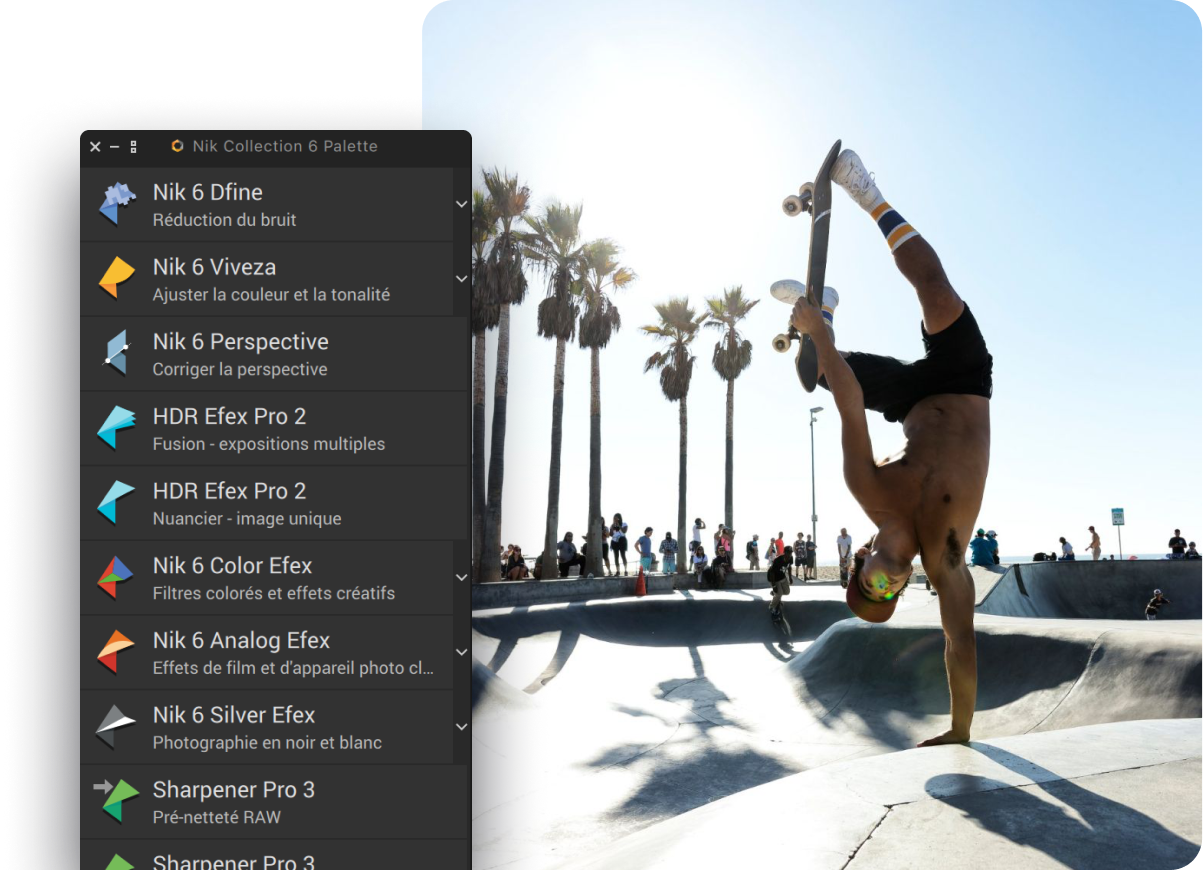Open the palette options menu icon
This screenshot has height=870, width=1203.
(133, 147)
